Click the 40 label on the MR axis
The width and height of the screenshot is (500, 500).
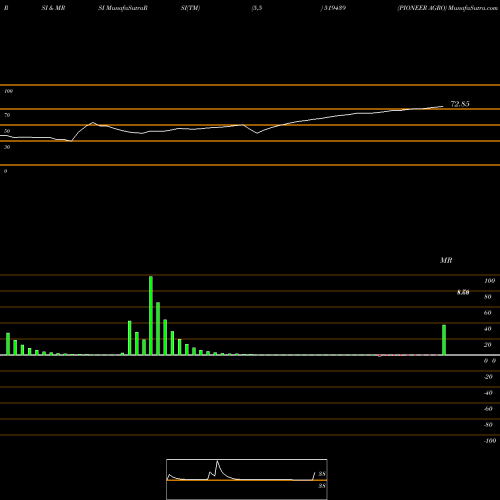[x=488, y=329]
